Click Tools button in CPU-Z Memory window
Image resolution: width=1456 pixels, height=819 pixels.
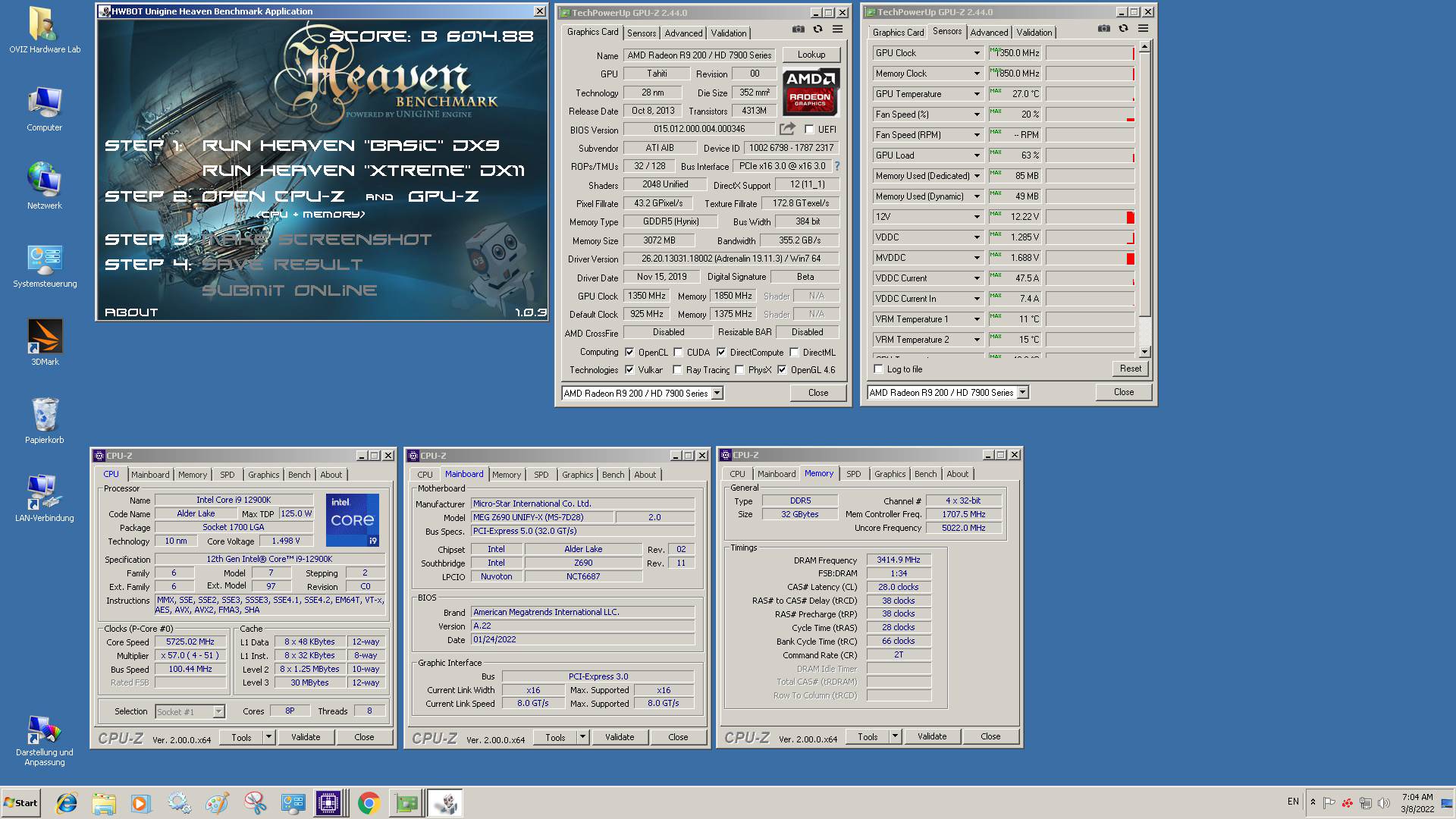pyautogui.click(x=868, y=736)
